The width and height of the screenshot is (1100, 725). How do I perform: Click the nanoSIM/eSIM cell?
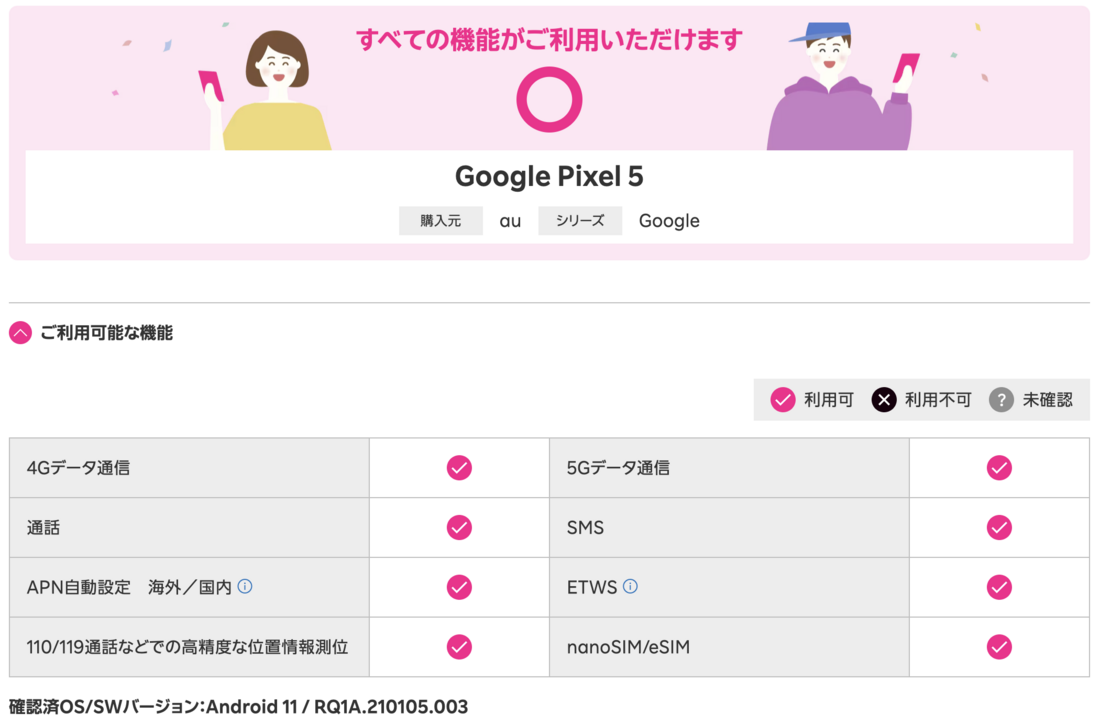click(x=730, y=647)
